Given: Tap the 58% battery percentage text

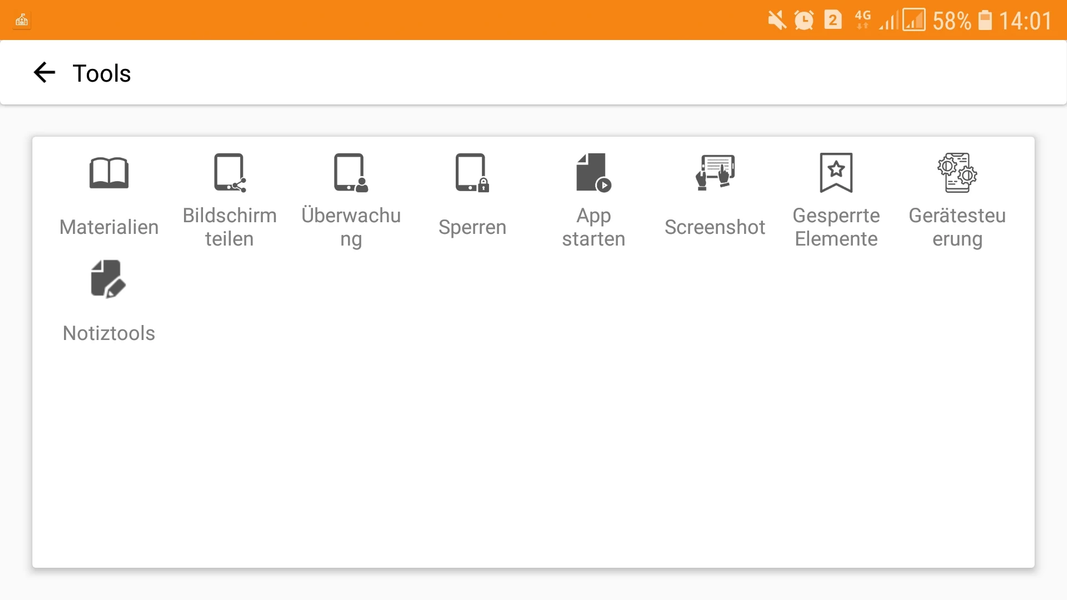Looking at the screenshot, I should pos(951,20).
